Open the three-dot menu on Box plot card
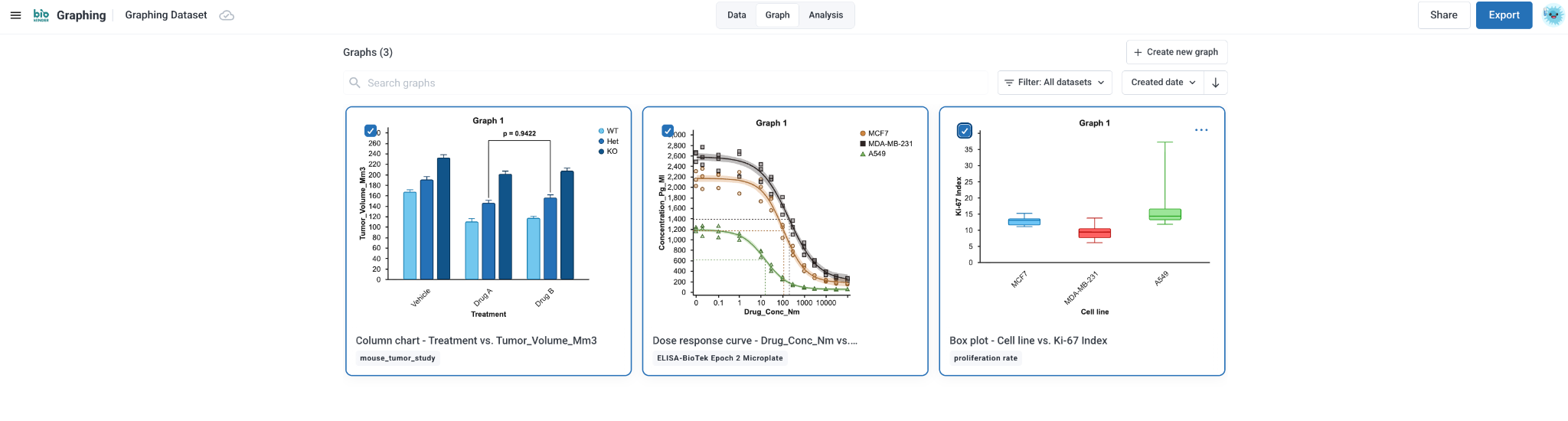Image resolution: width=1568 pixels, height=421 pixels. [1201, 130]
